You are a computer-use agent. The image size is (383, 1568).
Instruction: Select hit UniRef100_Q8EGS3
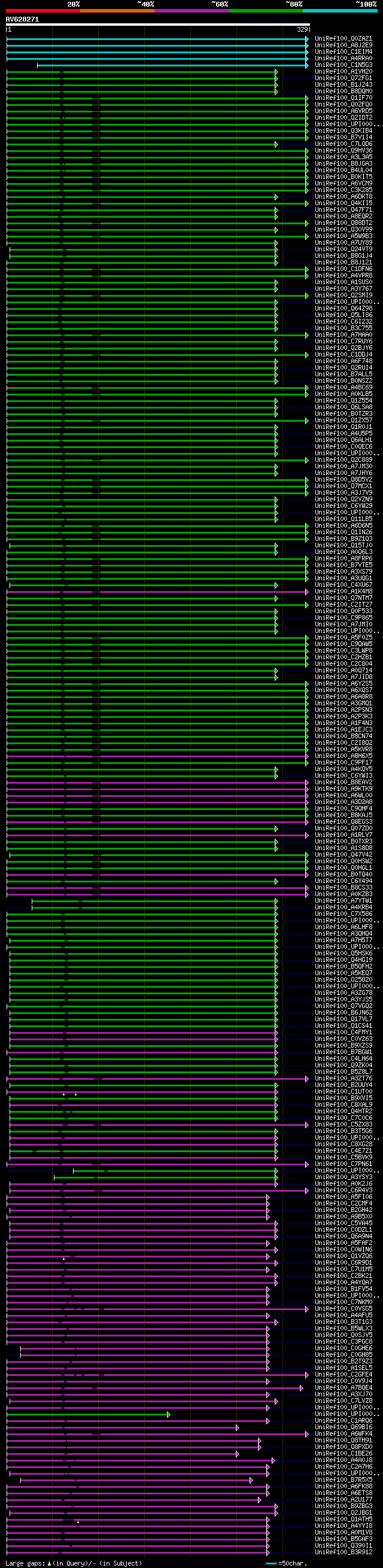tap(344, 823)
